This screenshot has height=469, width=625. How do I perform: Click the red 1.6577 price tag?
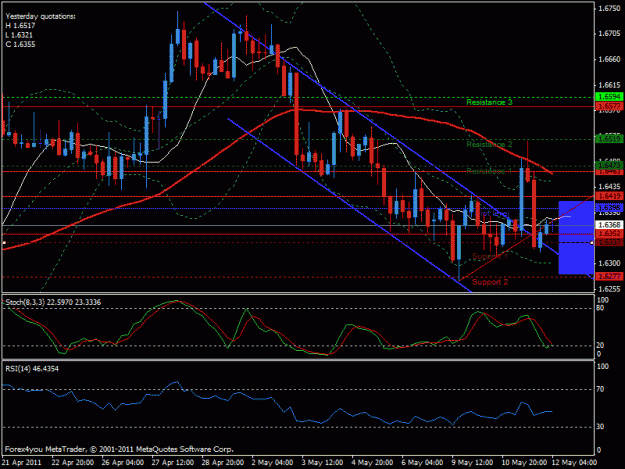coord(609,106)
